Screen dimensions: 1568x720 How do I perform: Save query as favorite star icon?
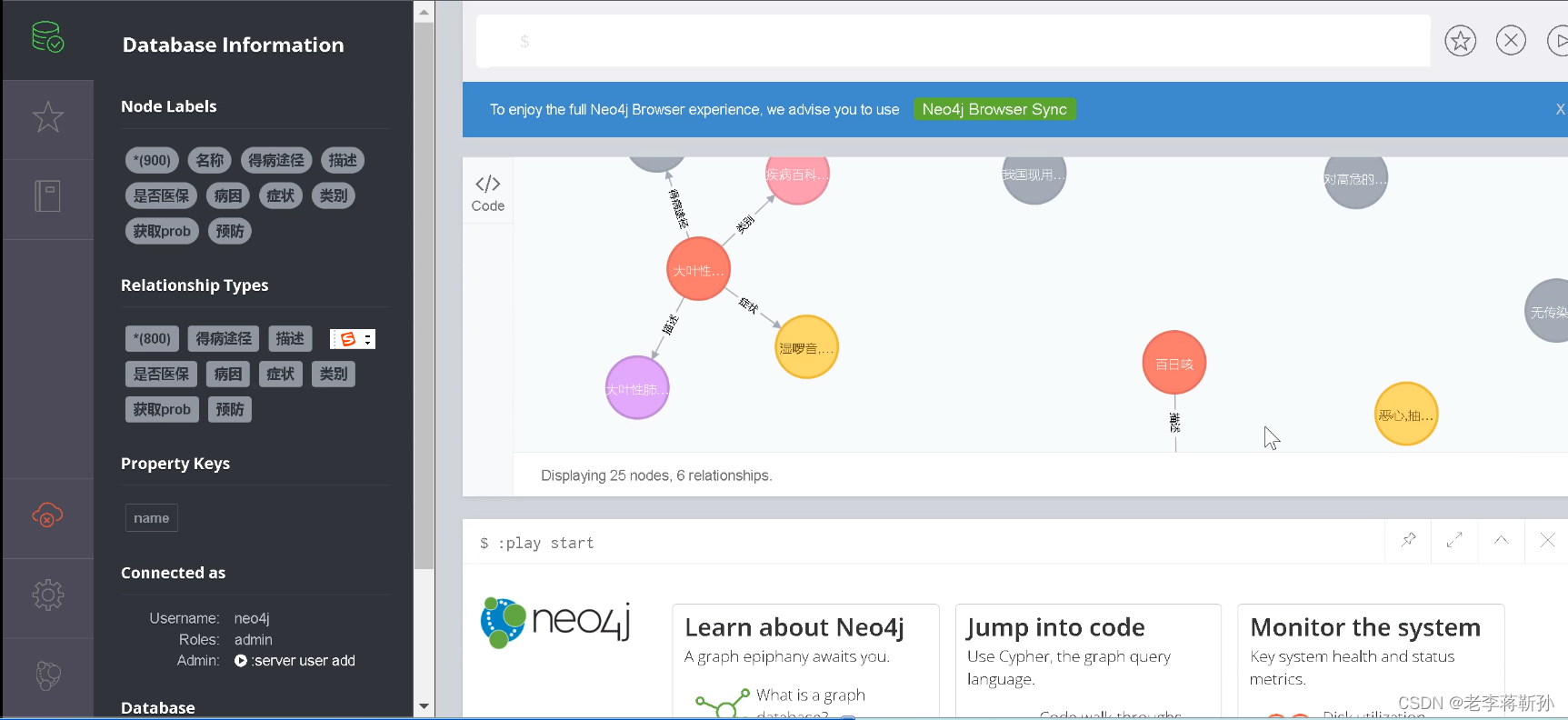coord(1460,41)
